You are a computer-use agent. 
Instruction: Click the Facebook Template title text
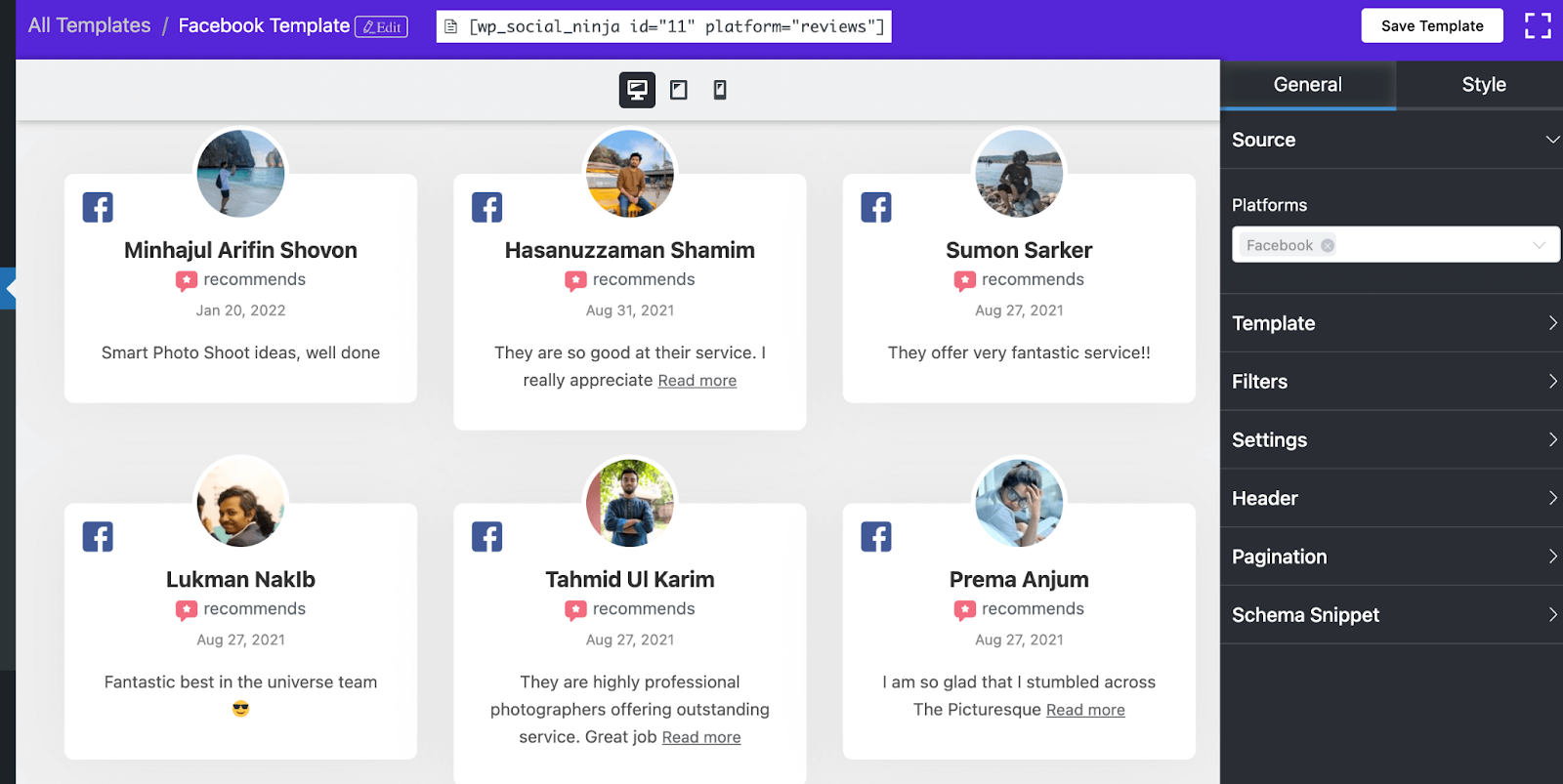(264, 25)
